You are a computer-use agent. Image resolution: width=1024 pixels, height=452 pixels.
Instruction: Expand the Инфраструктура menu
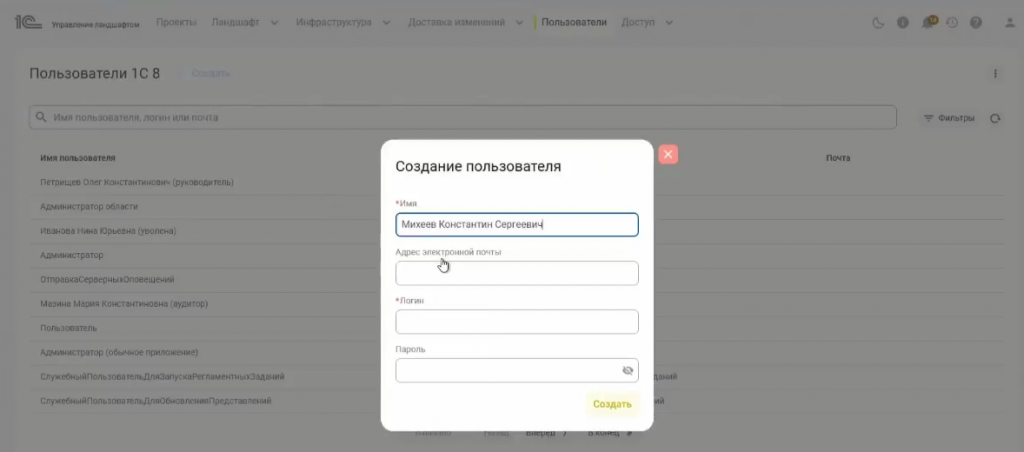(343, 22)
